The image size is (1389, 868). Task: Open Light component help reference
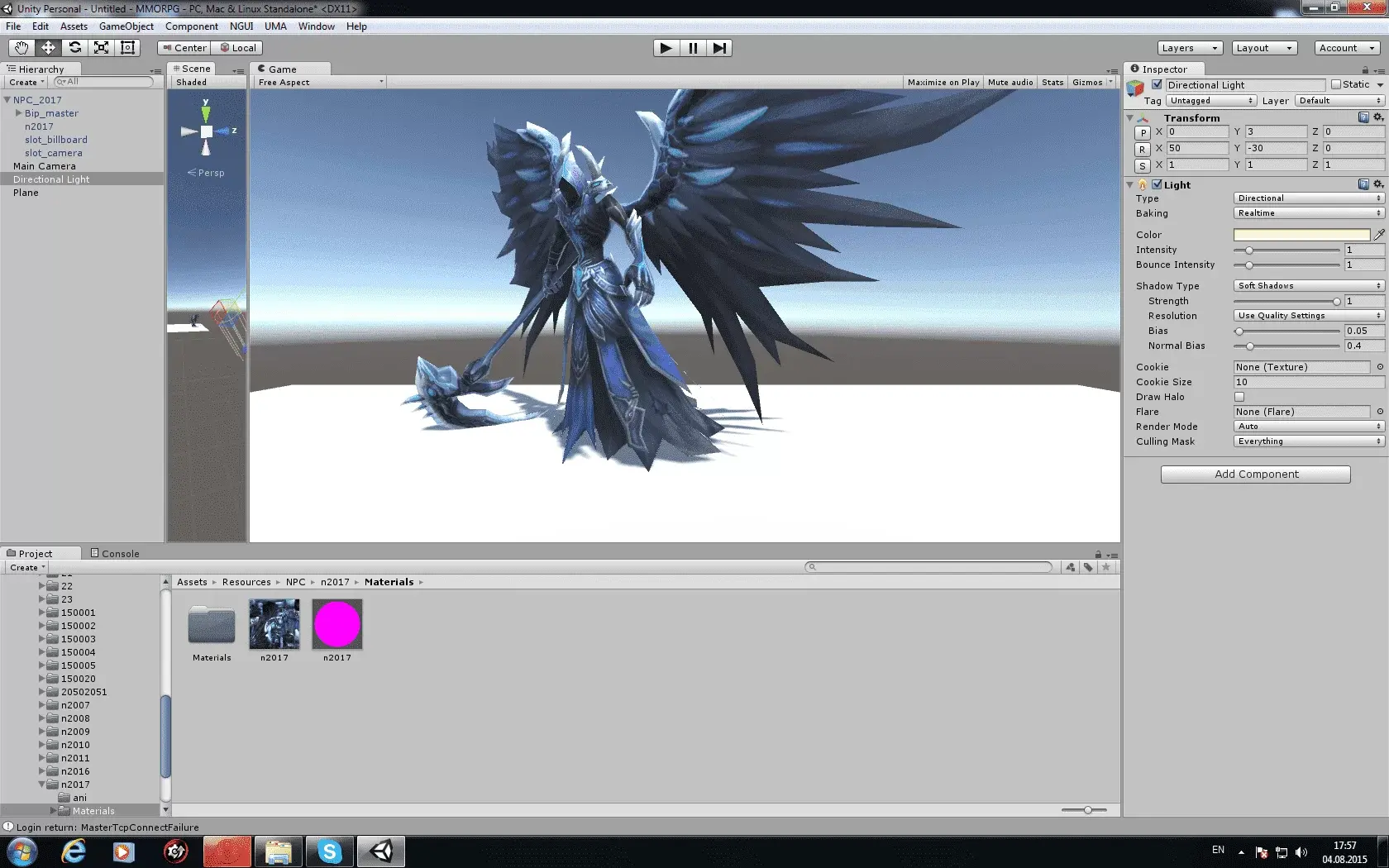click(1363, 184)
